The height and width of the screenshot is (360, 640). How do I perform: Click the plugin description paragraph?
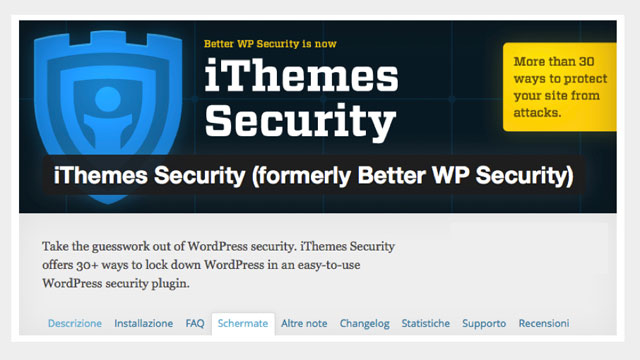[218, 265]
